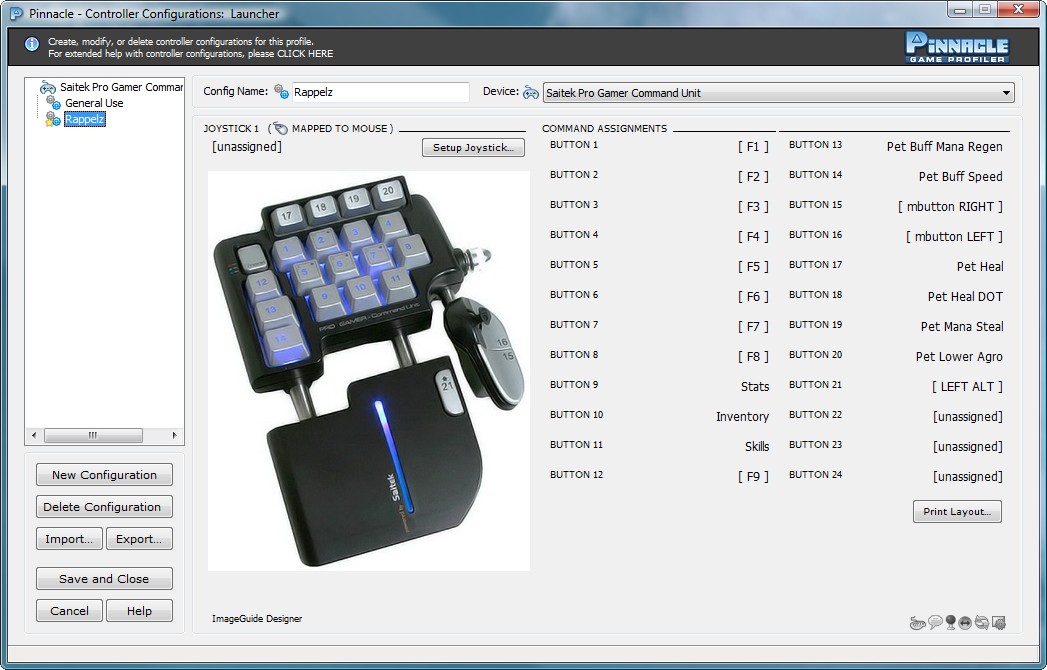Click the [unassigned] value for Button 23
The height and width of the screenshot is (670, 1047).
click(968, 447)
